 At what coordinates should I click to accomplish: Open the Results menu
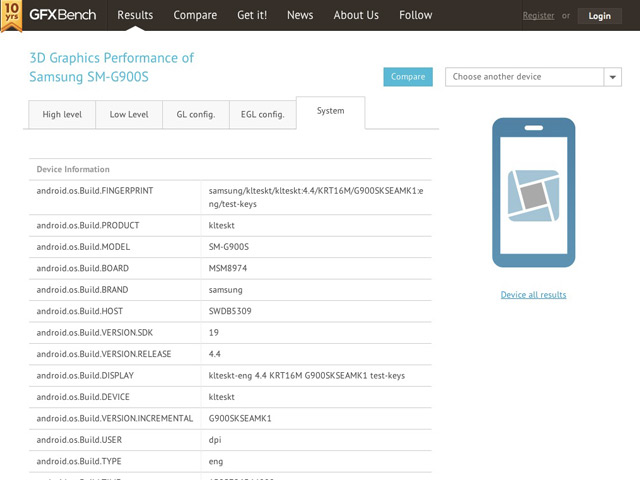(x=135, y=15)
